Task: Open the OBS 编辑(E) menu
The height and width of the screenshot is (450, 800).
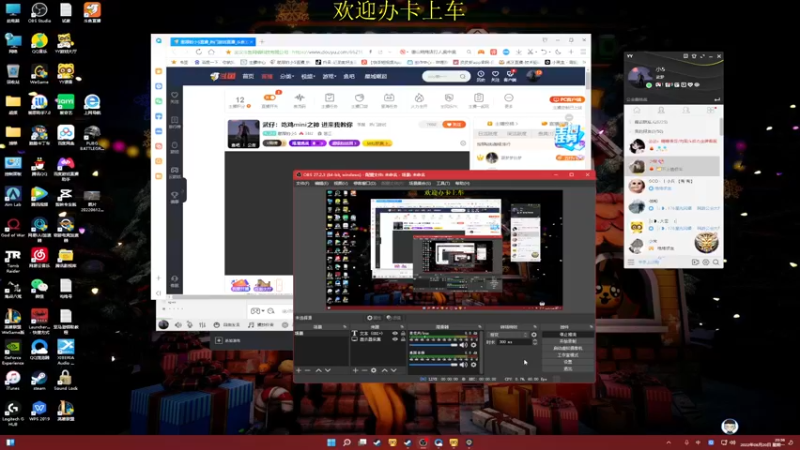Action: (321, 183)
